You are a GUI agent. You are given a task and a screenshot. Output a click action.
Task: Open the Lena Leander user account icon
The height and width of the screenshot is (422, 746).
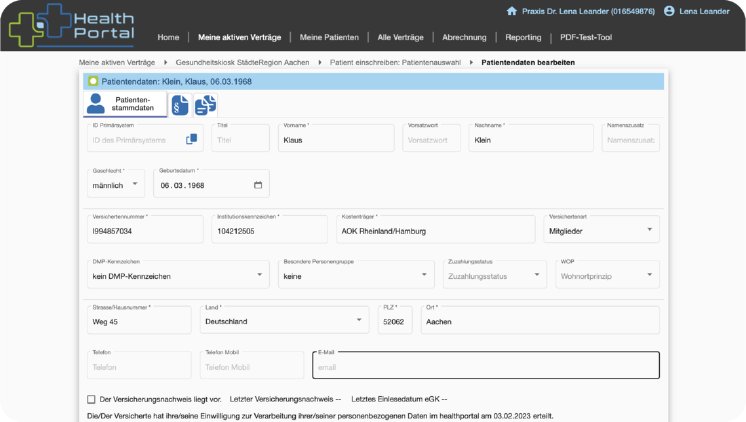tap(669, 11)
